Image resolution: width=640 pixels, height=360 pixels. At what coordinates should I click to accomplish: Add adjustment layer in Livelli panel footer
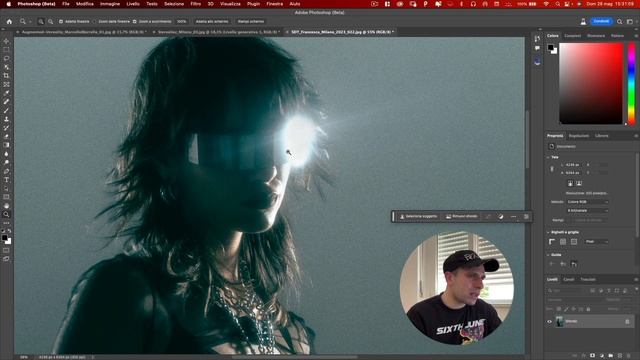tap(602, 356)
